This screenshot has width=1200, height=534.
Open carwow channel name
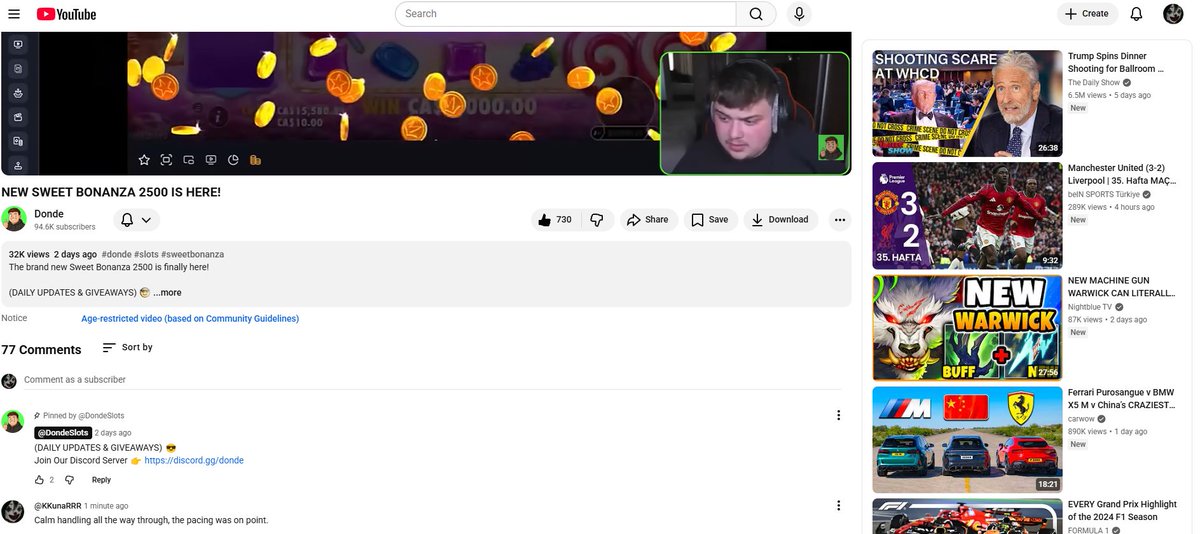pos(1082,419)
